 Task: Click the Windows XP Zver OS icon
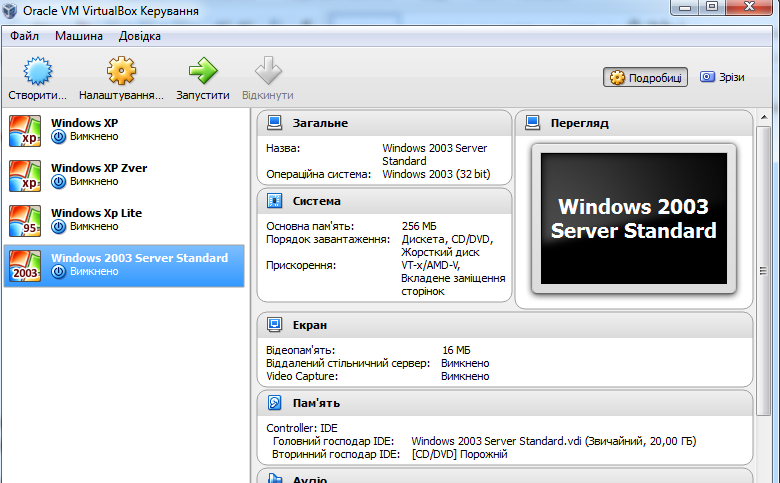[x=25, y=176]
